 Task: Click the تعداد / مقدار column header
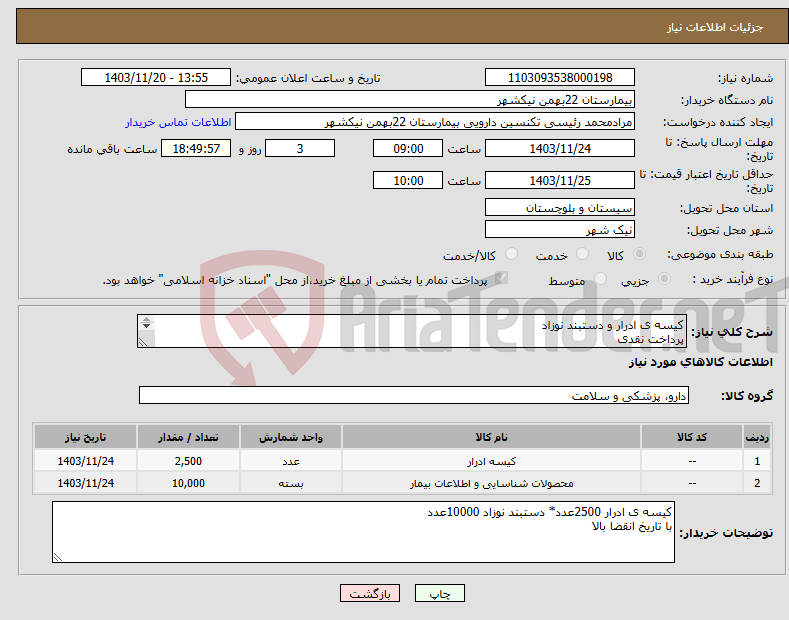coord(188,437)
